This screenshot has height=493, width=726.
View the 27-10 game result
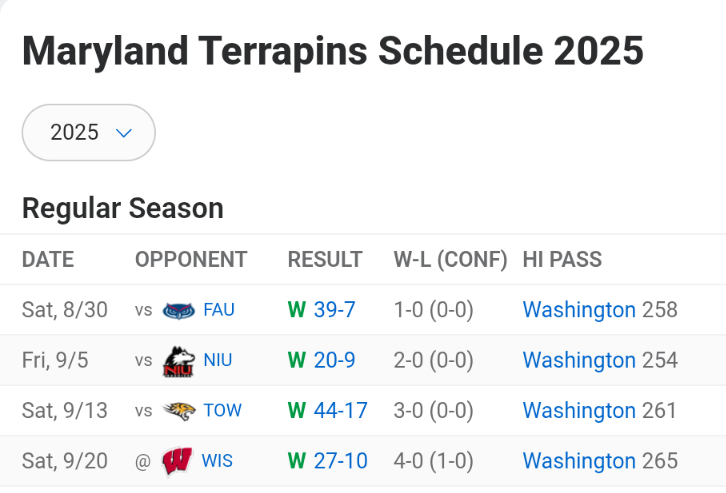340,461
